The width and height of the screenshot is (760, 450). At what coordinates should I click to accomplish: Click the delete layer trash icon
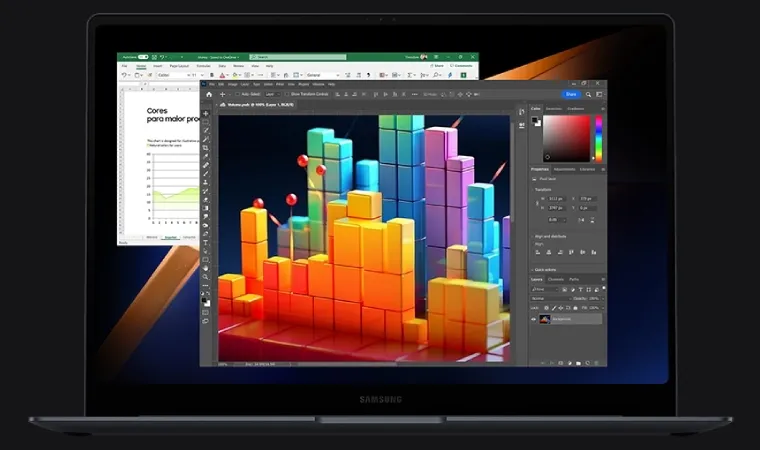point(597,363)
